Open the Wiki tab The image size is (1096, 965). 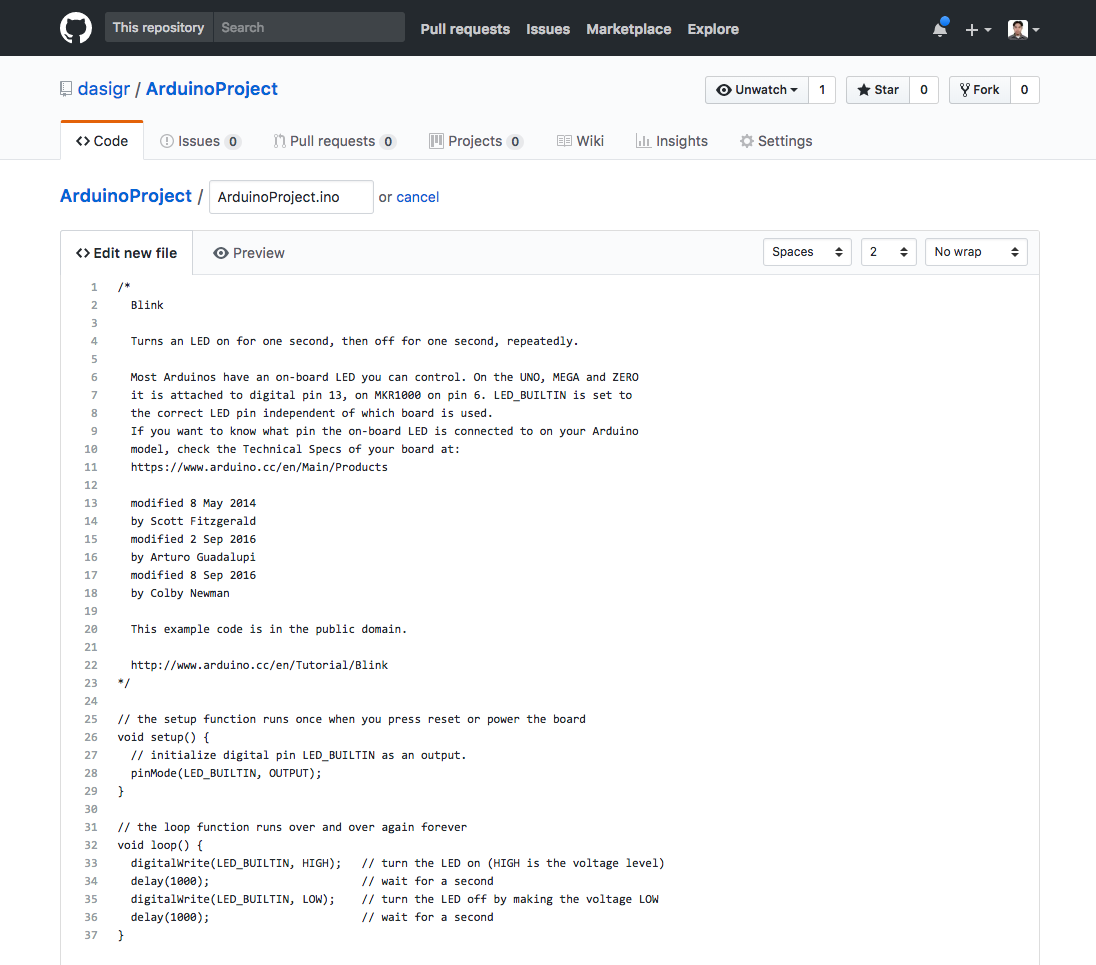point(580,141)
